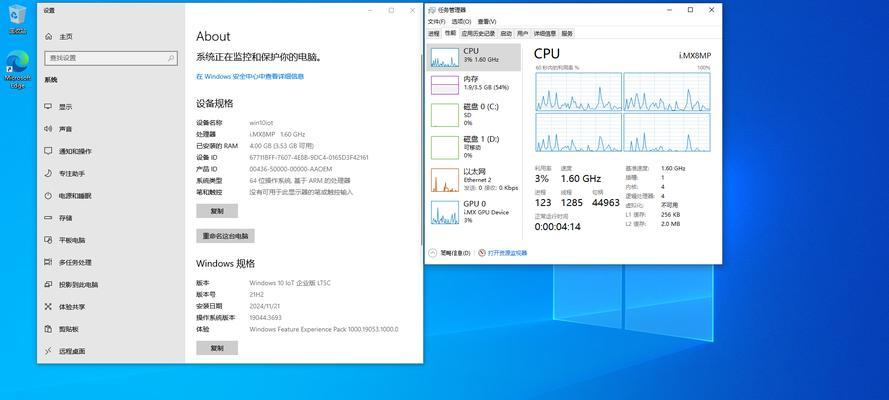Viewport: 889px width, 400px height.
Task: Open the Windows Security Center details link
Action: click(250, 76)
